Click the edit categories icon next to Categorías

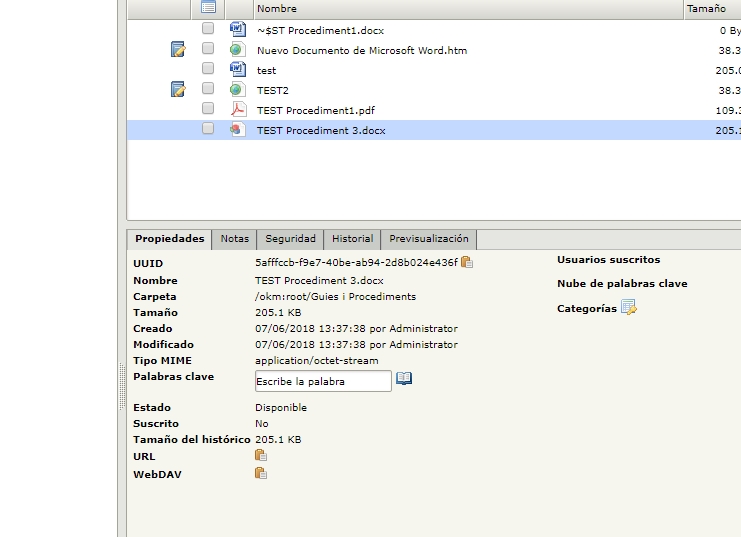tap(629, 307)
